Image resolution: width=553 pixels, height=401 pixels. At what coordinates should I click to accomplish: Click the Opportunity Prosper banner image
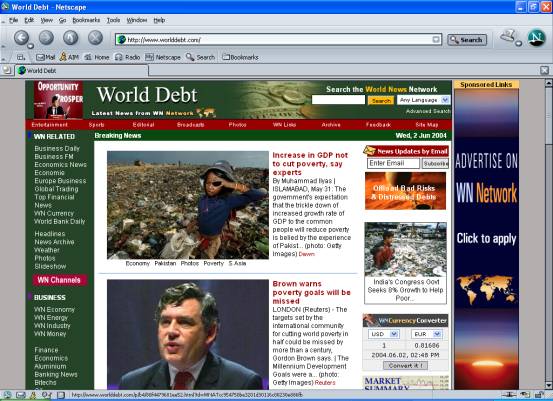pos(59,100)
